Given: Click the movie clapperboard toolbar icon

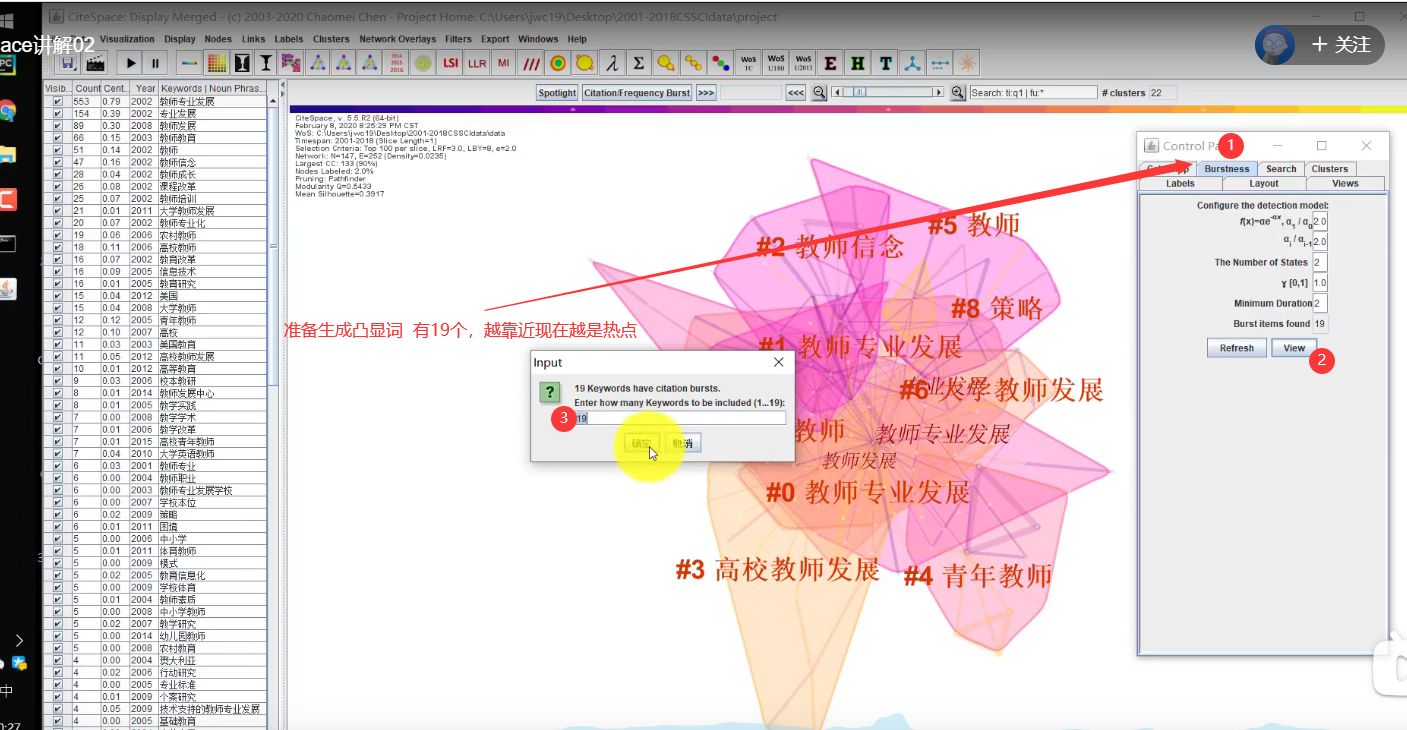Looking at the screenshot, I should (95, 63).
